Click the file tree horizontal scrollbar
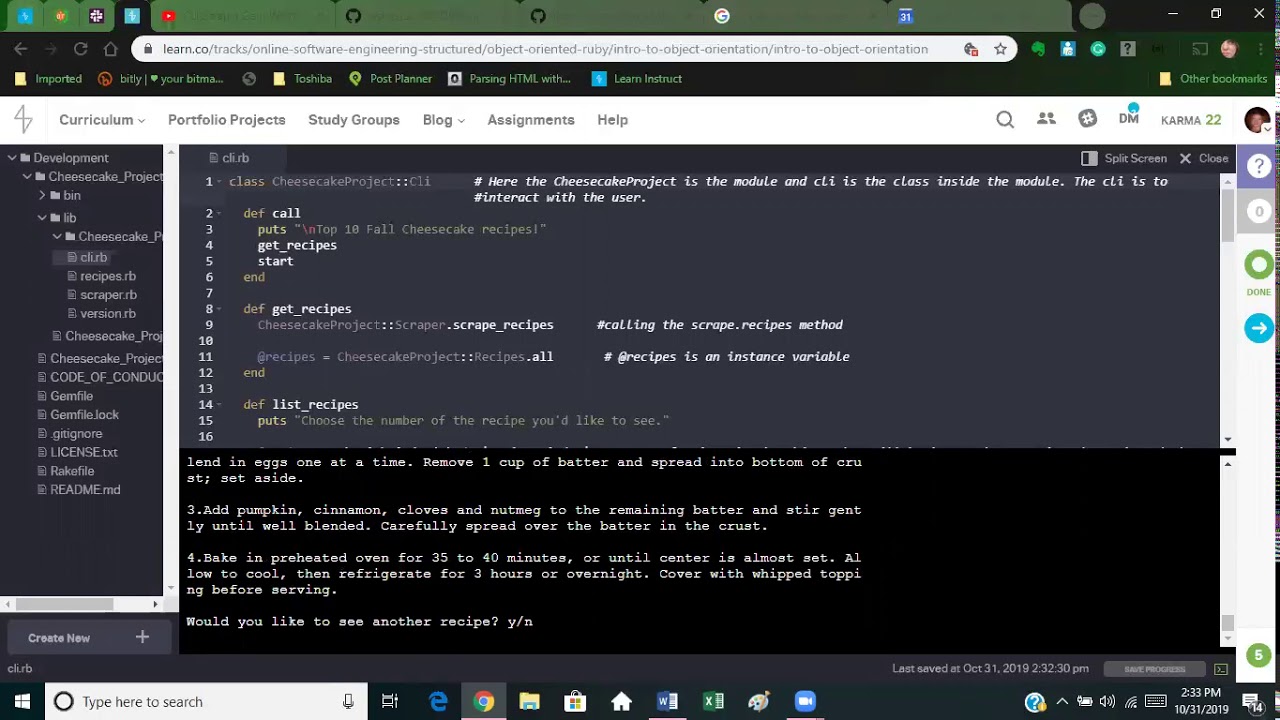The image size is (1280, 720). pyautogui.click(x=64, y=604)
